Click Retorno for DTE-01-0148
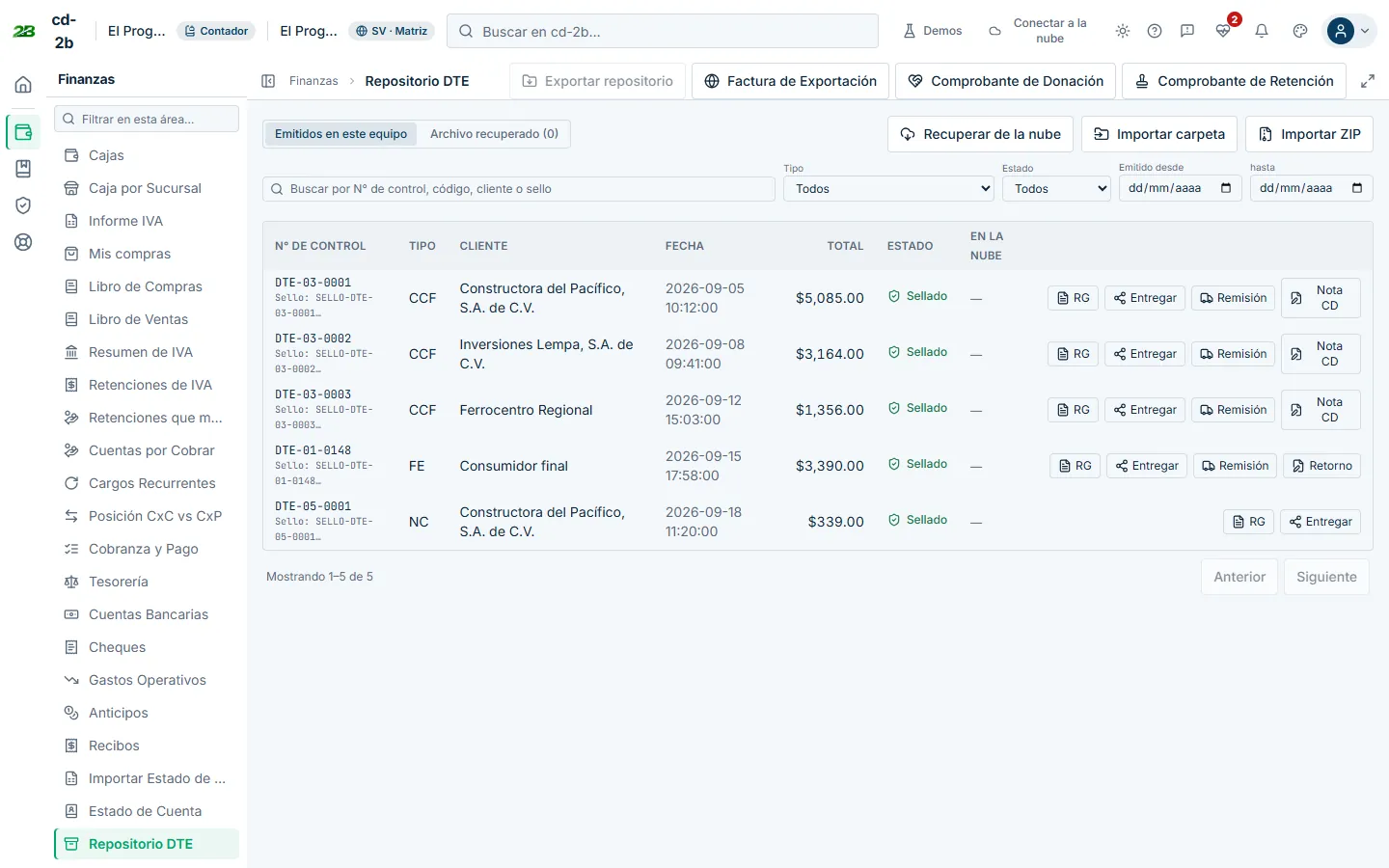This screenshot has width=1389, height=868. 1321,466
